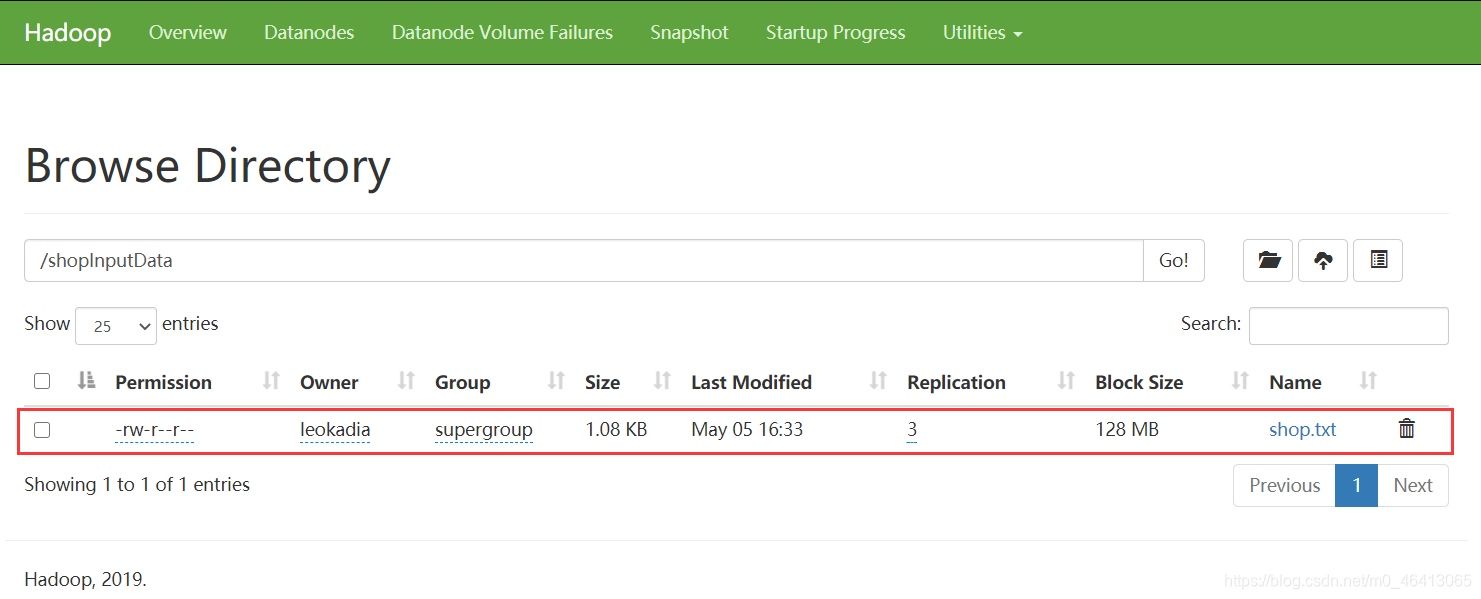Sort by Name column arrows icon
Image resolution: width=1481 pixels, height=599 pixels.
(x=1369, y=381)
